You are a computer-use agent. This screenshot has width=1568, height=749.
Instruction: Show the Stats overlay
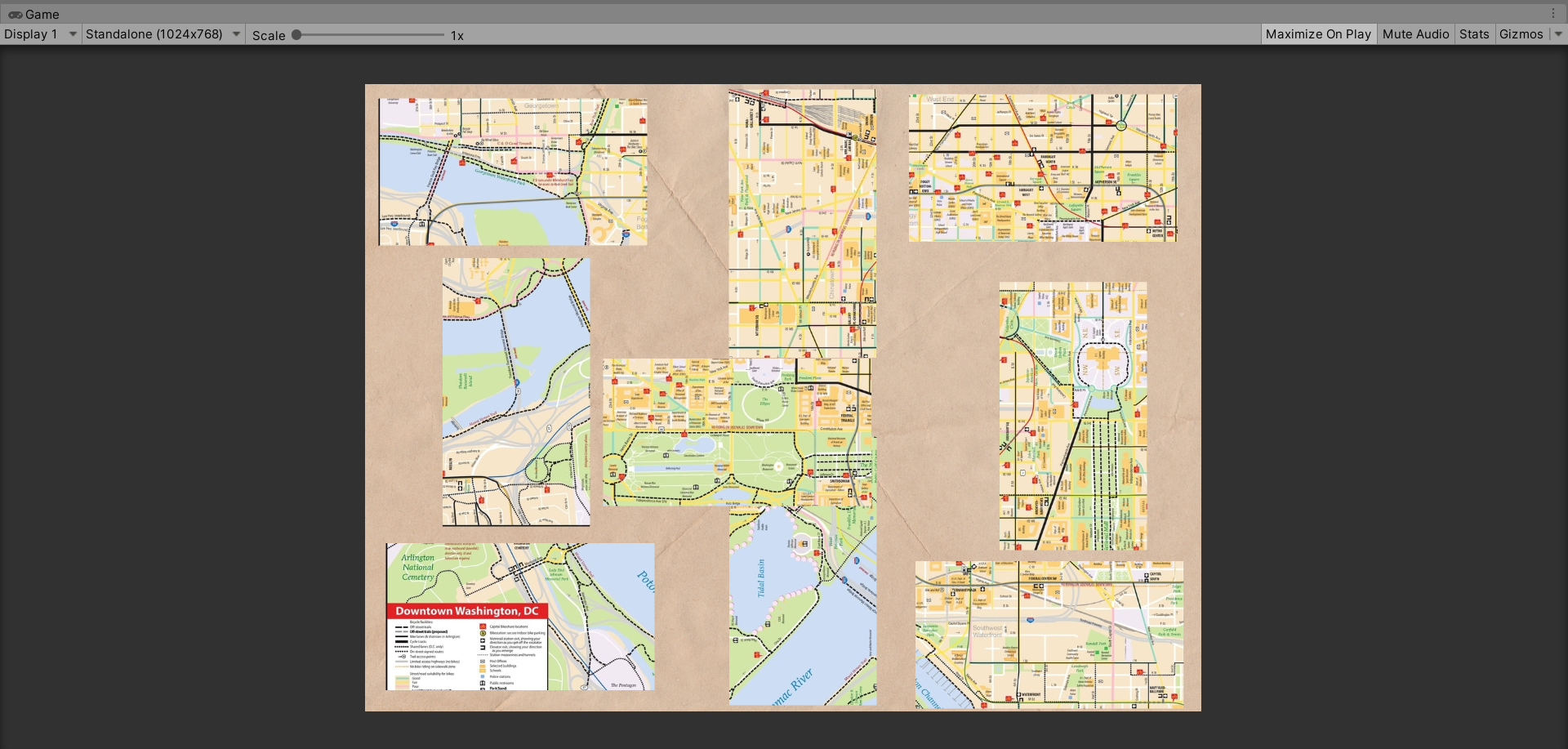point(1474,34)
